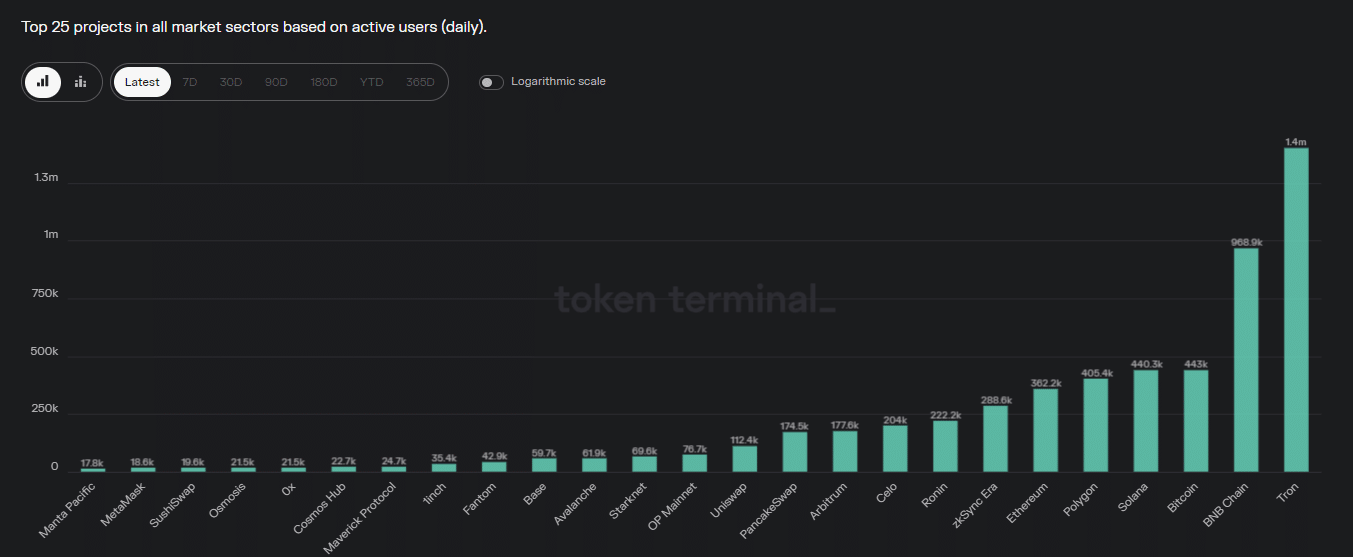Click the Tron bar in the chart
The height and width of the screenshot is (557, 1353).
[1296, 310]
